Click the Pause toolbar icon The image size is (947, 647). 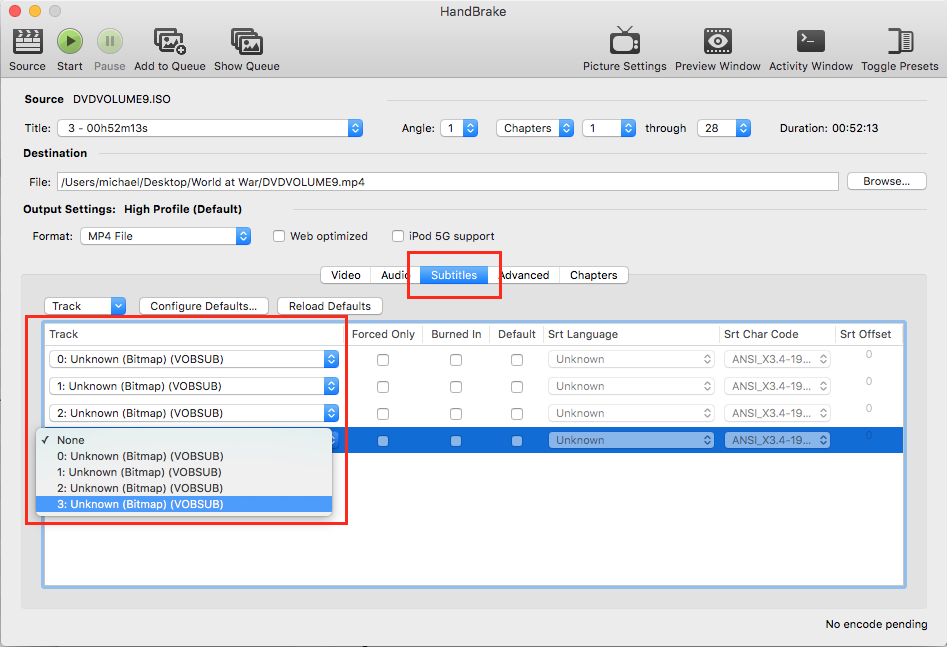pyautogui.click(x=110, y=42)
